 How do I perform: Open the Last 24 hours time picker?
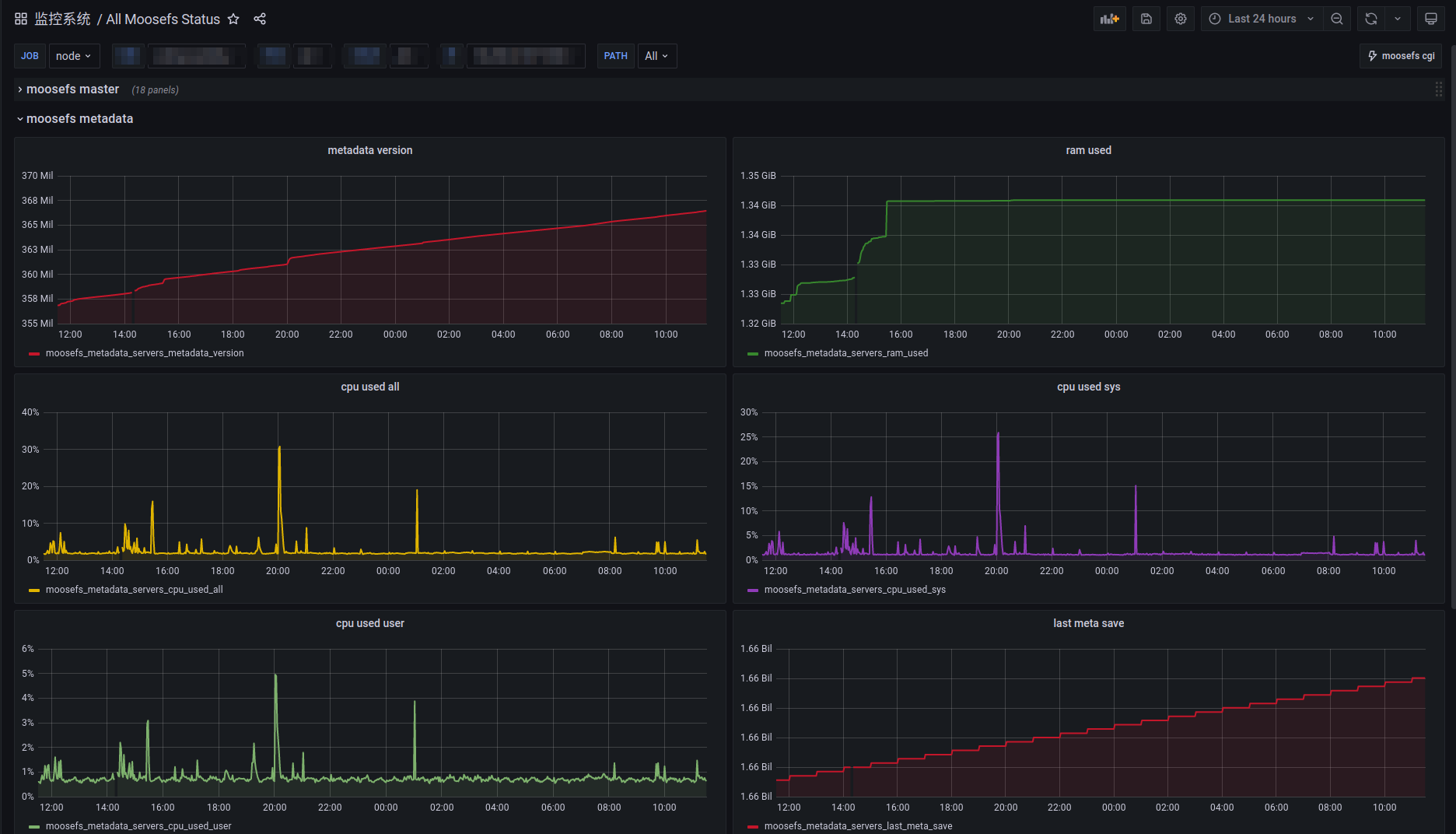pyautogui.click(x=1262, y=19)
